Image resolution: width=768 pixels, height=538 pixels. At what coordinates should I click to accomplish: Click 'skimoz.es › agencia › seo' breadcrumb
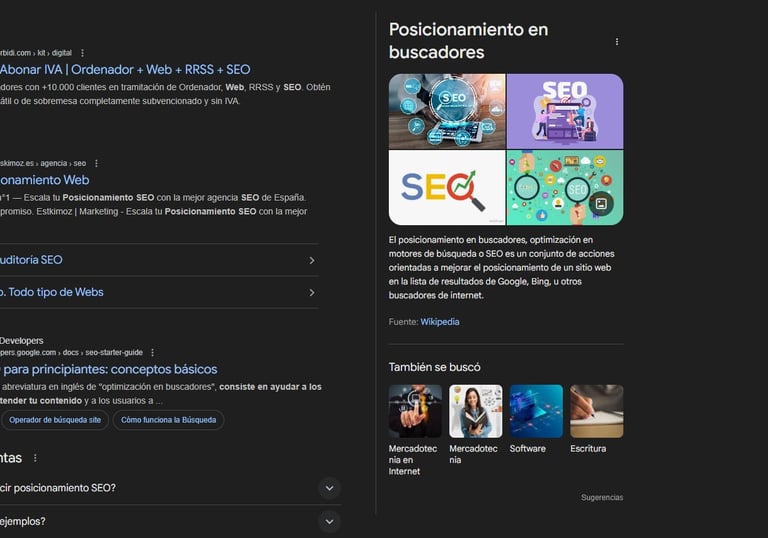coord(43,163)
